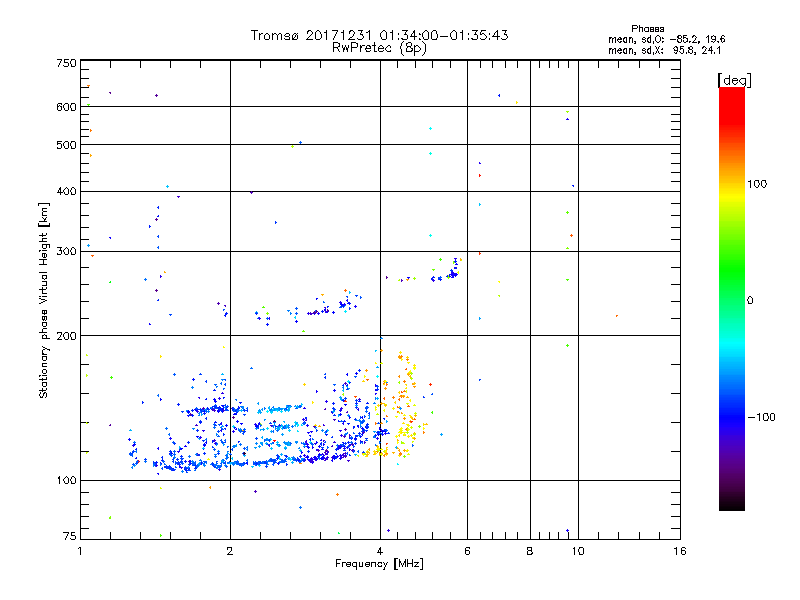Click the x-axis label "8"
This screenshot has height=600, width=800.
click(530, 551)
